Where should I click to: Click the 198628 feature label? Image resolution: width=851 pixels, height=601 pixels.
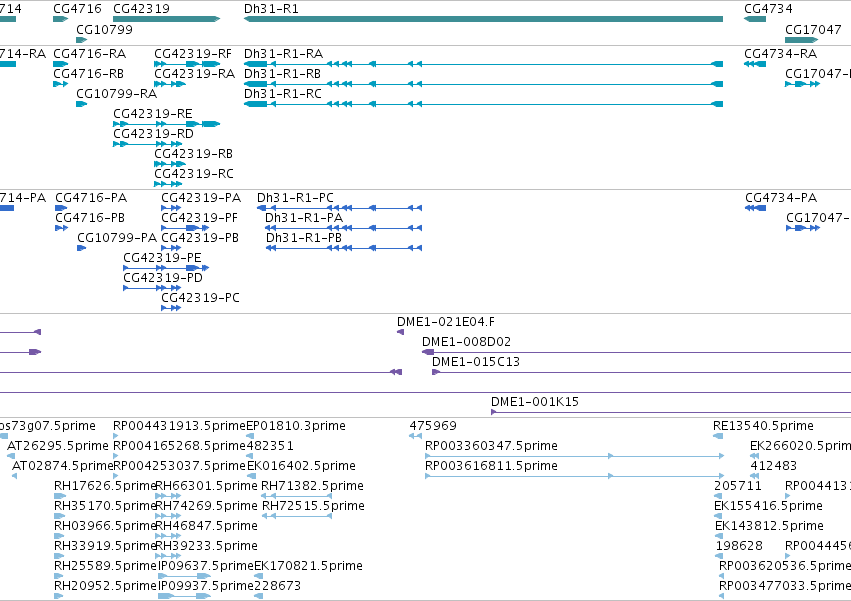click(x=740, y=547)
